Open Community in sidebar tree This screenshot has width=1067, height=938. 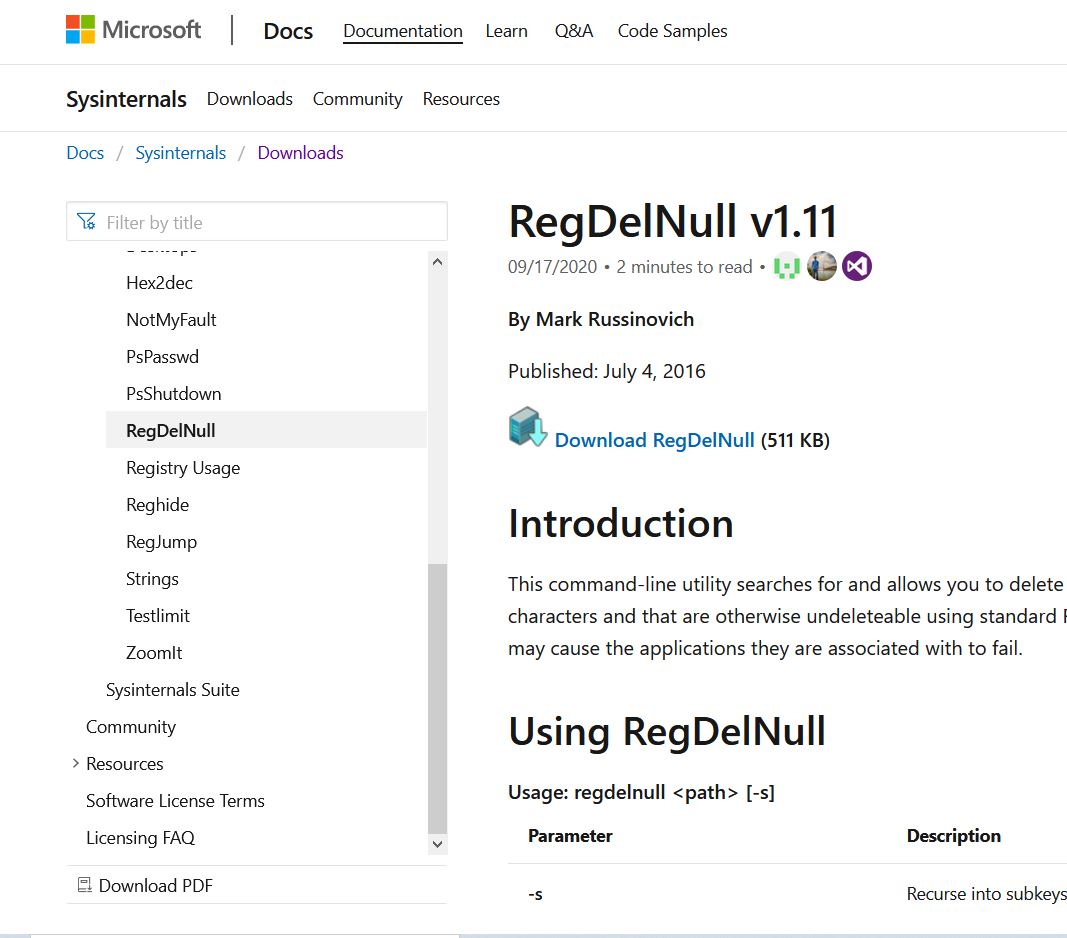coord(131,726)
